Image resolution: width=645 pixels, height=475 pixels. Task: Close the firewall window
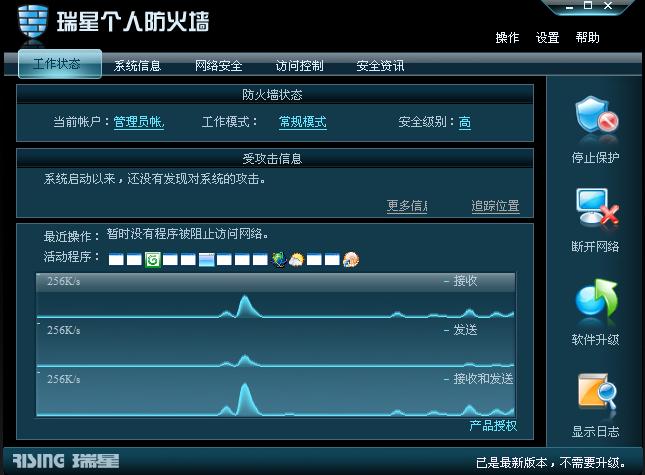click(608, 6)
